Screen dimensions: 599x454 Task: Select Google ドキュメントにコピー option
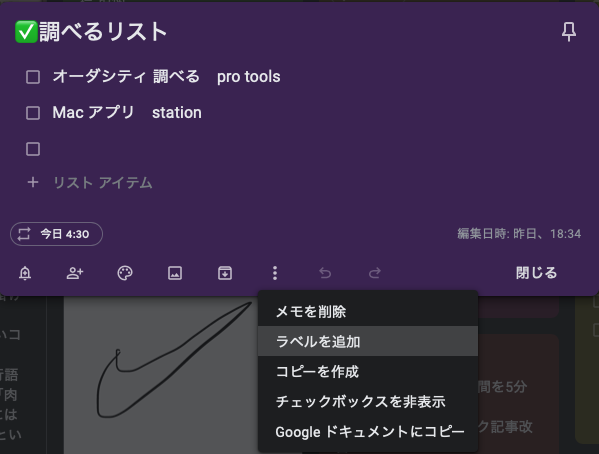click(368, 432)
